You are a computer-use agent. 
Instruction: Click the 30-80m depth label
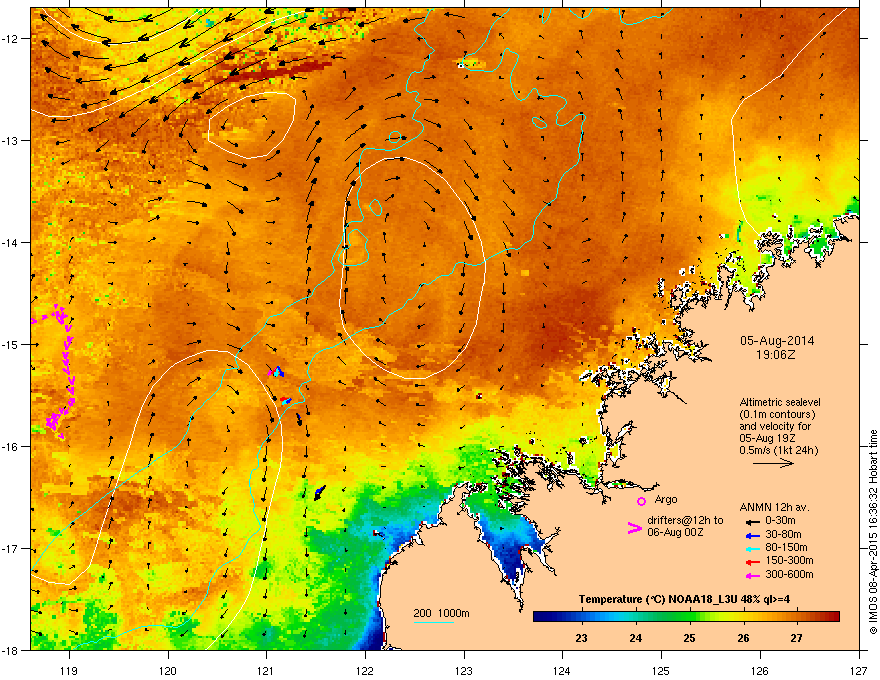tap(783, 534)
